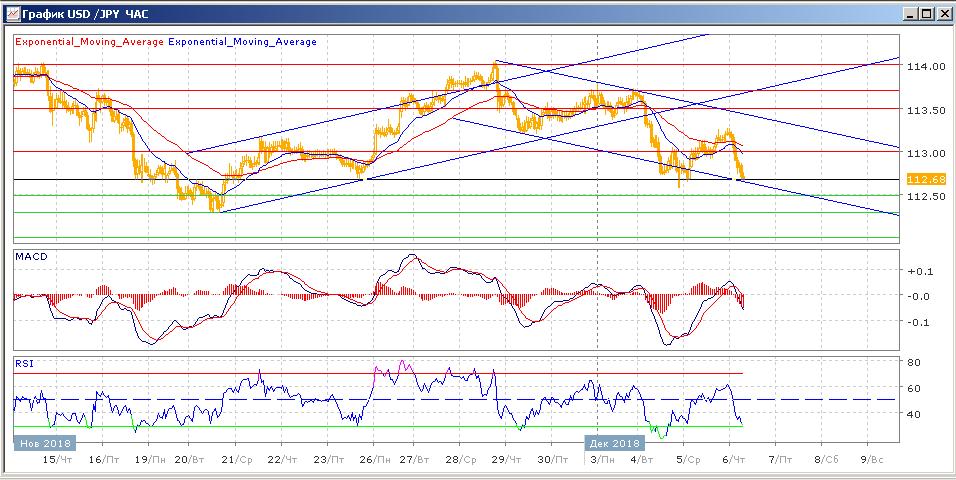This screenshot has width=956, height=480.
Task: Select the 26/Пн date on time axis
Action: (372, 460)
